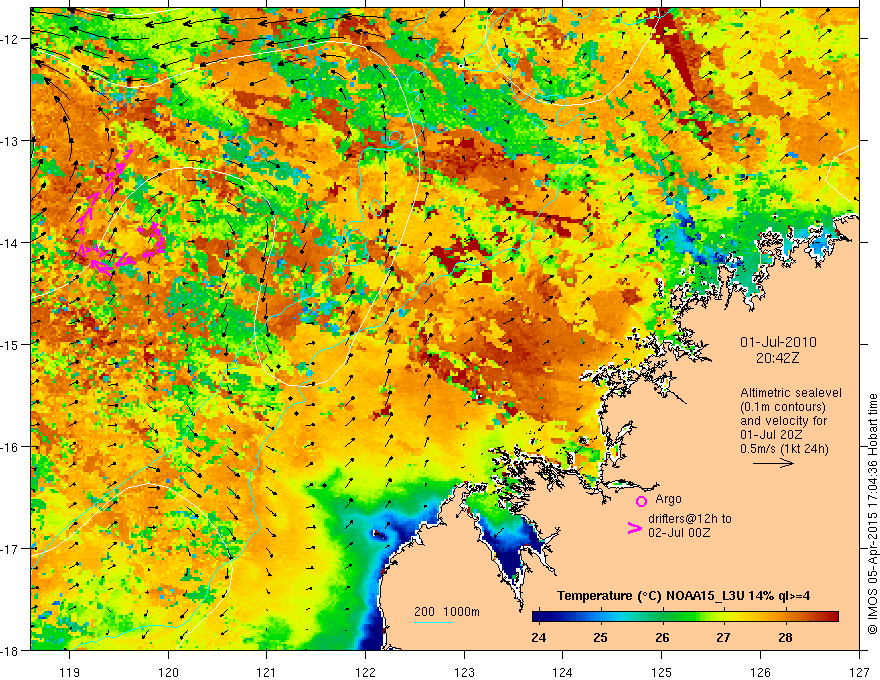Click the latitude axis label -17
The image size is (880, 680).
point(10,549)
